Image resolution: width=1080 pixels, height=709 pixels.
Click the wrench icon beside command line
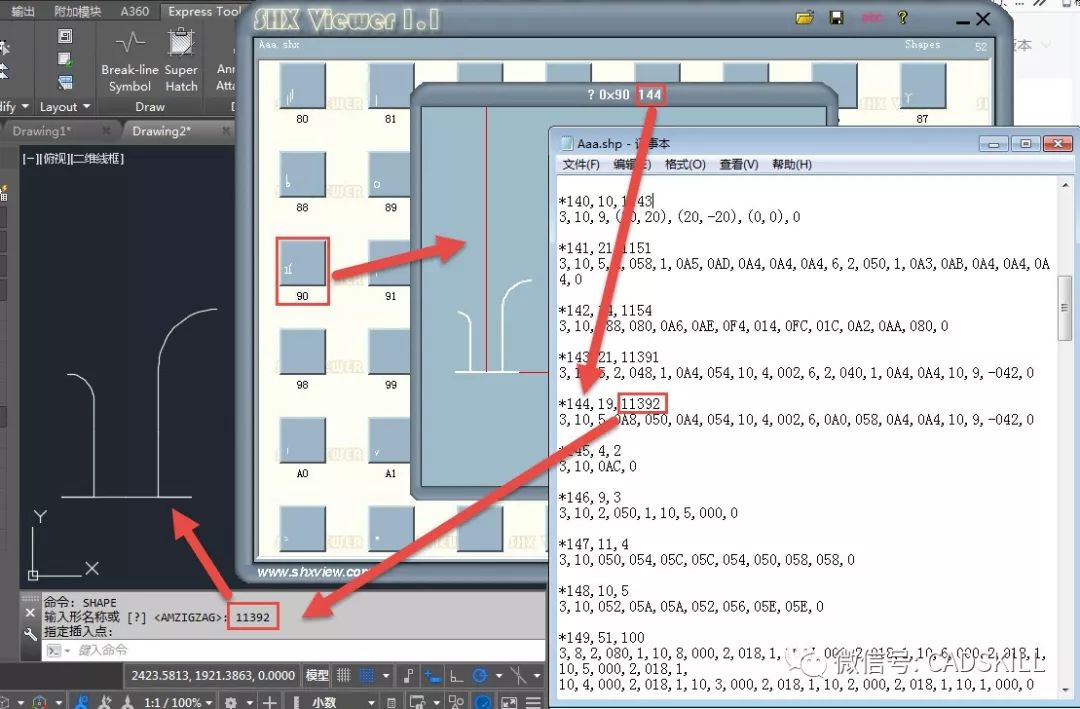coord(30,635)
